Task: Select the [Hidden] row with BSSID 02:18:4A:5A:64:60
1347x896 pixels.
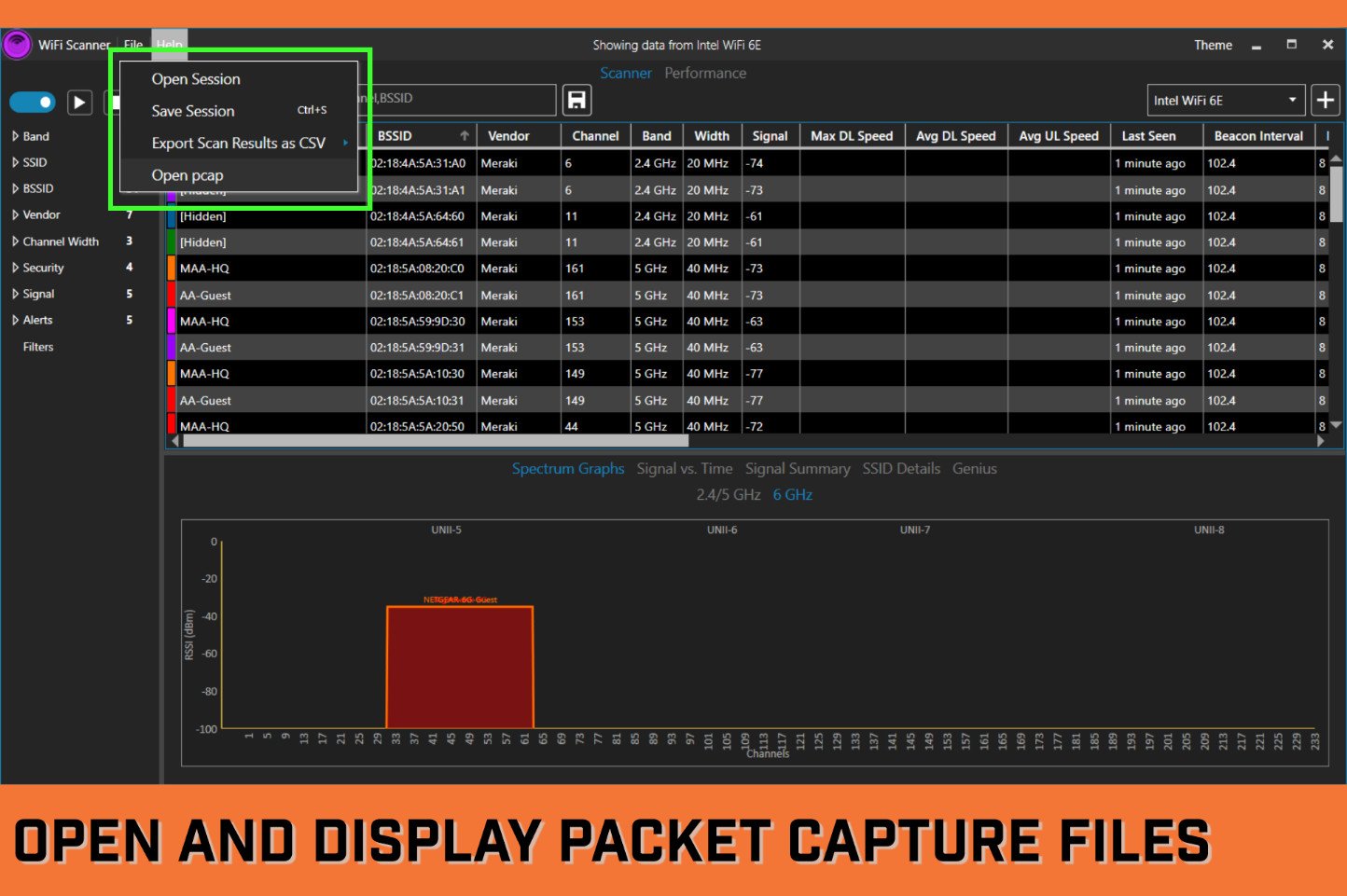Action: pyautogui.click(x=746, y=216)
